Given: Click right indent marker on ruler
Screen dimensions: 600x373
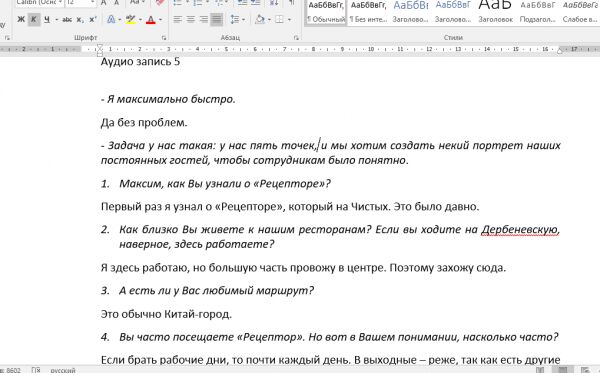Looking at the screenshot, I should point(559,50).
